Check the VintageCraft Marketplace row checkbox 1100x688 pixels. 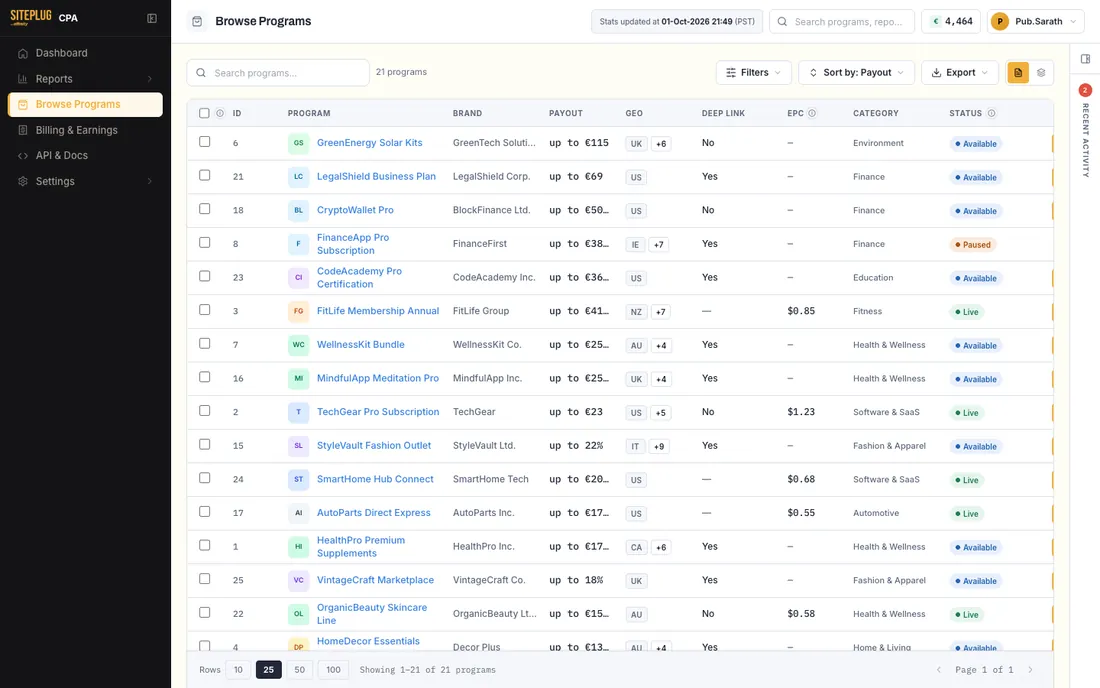pos(204,579)
